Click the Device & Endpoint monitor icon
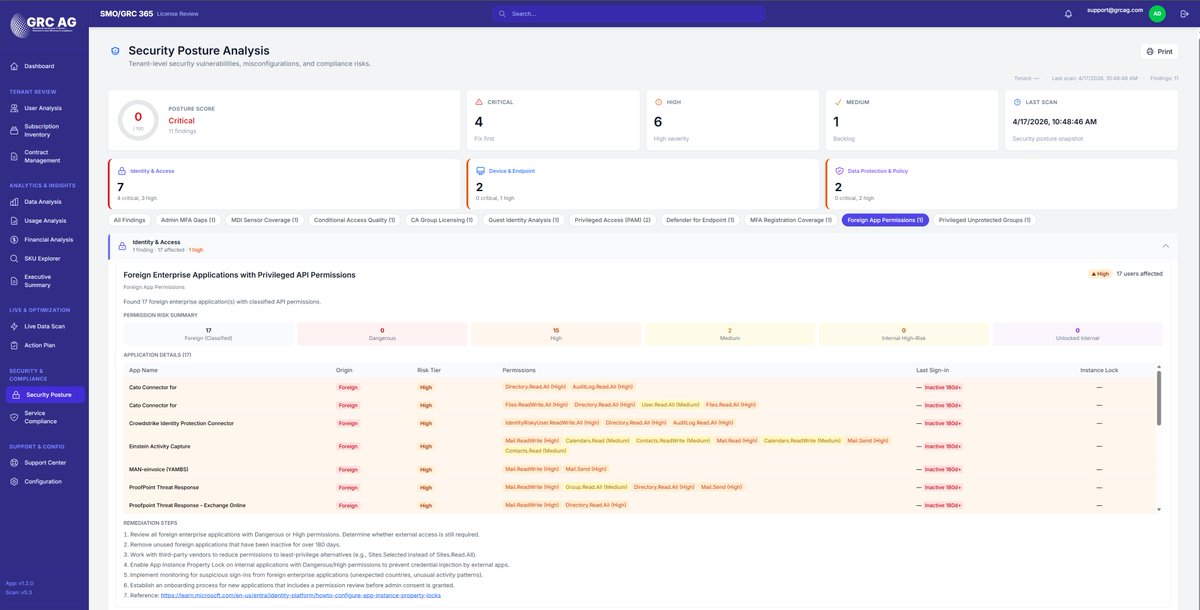 480,171
